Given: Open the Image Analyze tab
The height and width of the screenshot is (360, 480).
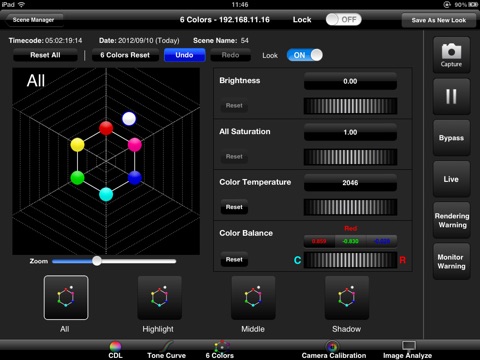Looking at the screenshot, I should pos(407,350).
